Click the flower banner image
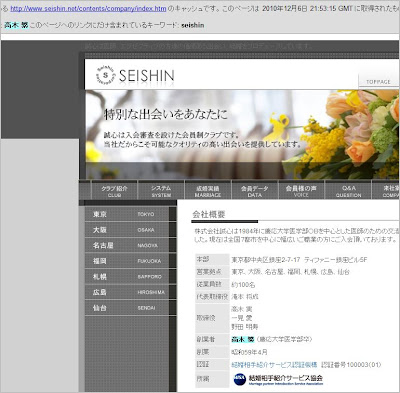Screen dimensions: 400x393 tap(242, 134)
